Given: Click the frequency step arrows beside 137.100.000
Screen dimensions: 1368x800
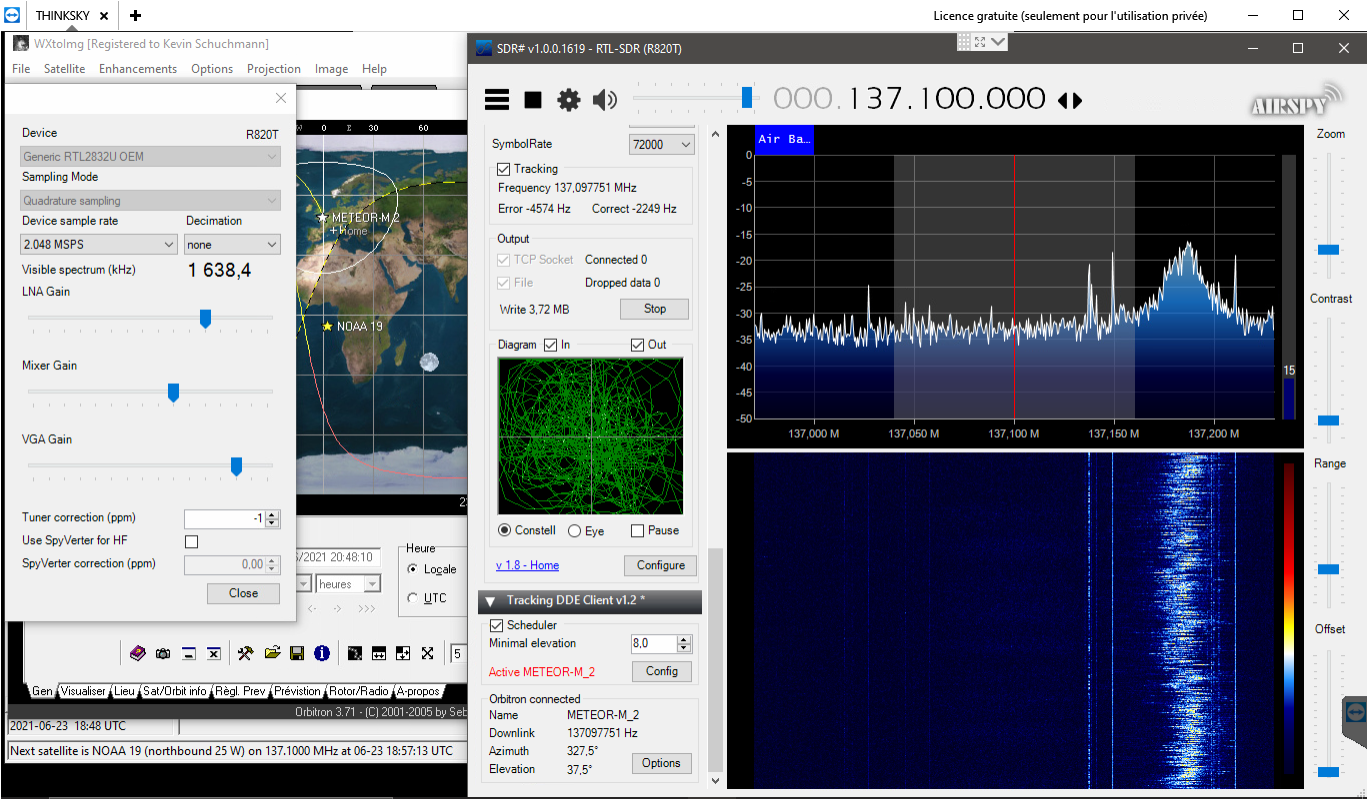Looking at the screenshot, I should pos(1070,100).
